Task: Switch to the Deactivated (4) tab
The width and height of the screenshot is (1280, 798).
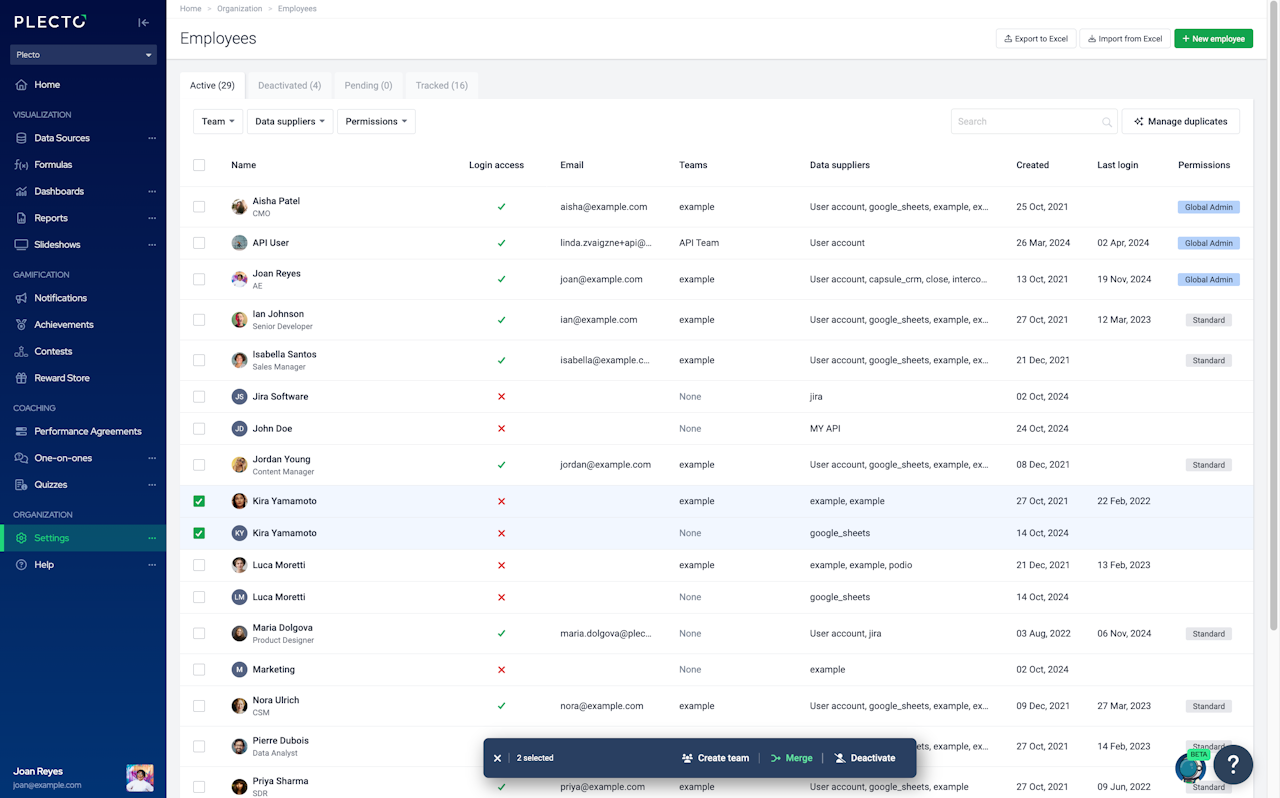Action: [x=289, y=86]
